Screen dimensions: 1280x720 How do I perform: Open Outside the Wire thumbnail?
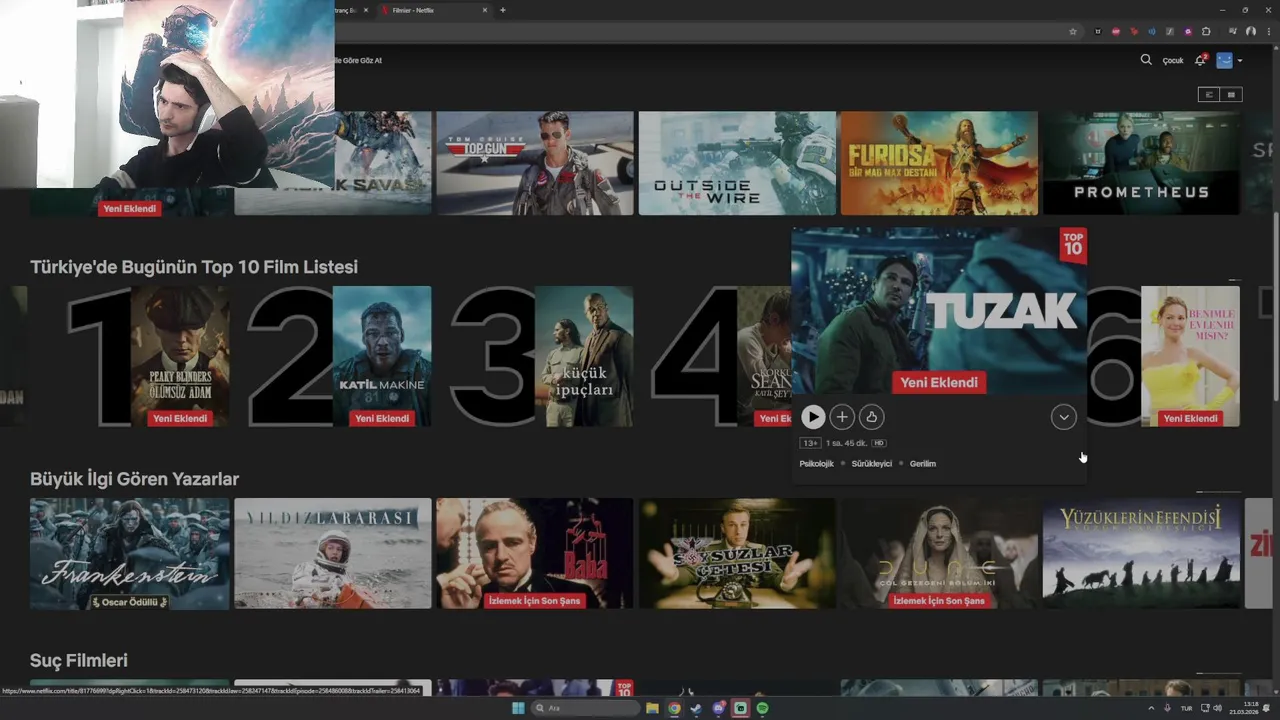click(737, 163)
